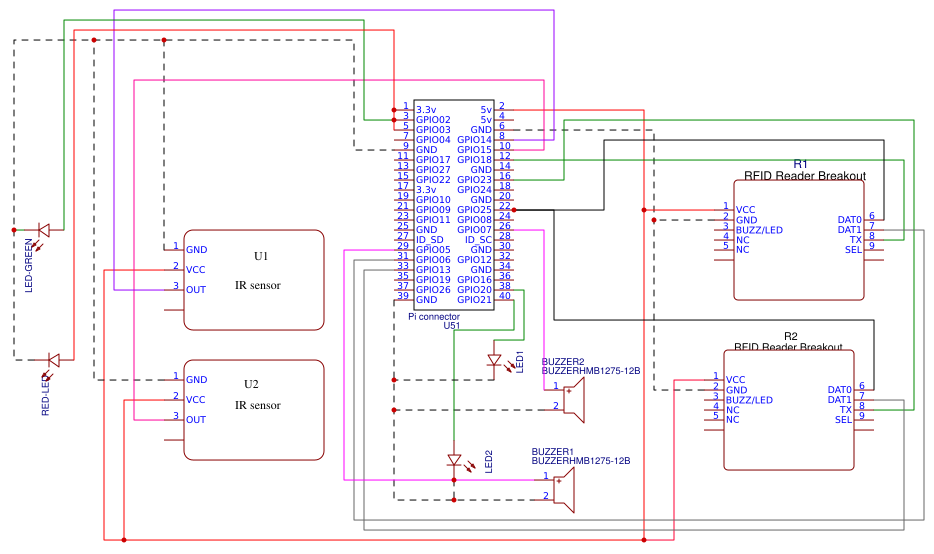
Task: Click the 'GPIO04' pin label
Action: click(x=433, y=139)
